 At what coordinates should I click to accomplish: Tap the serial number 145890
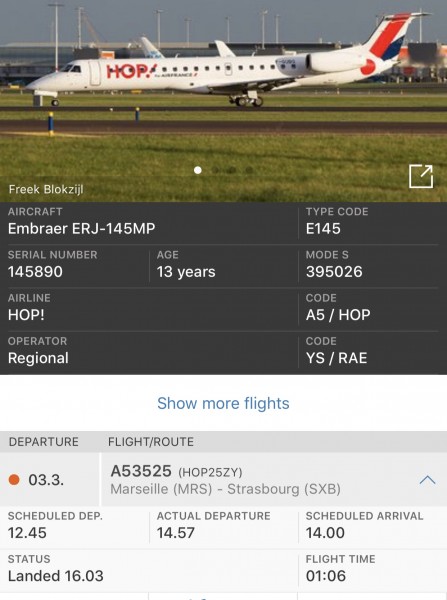click(35, 272)
